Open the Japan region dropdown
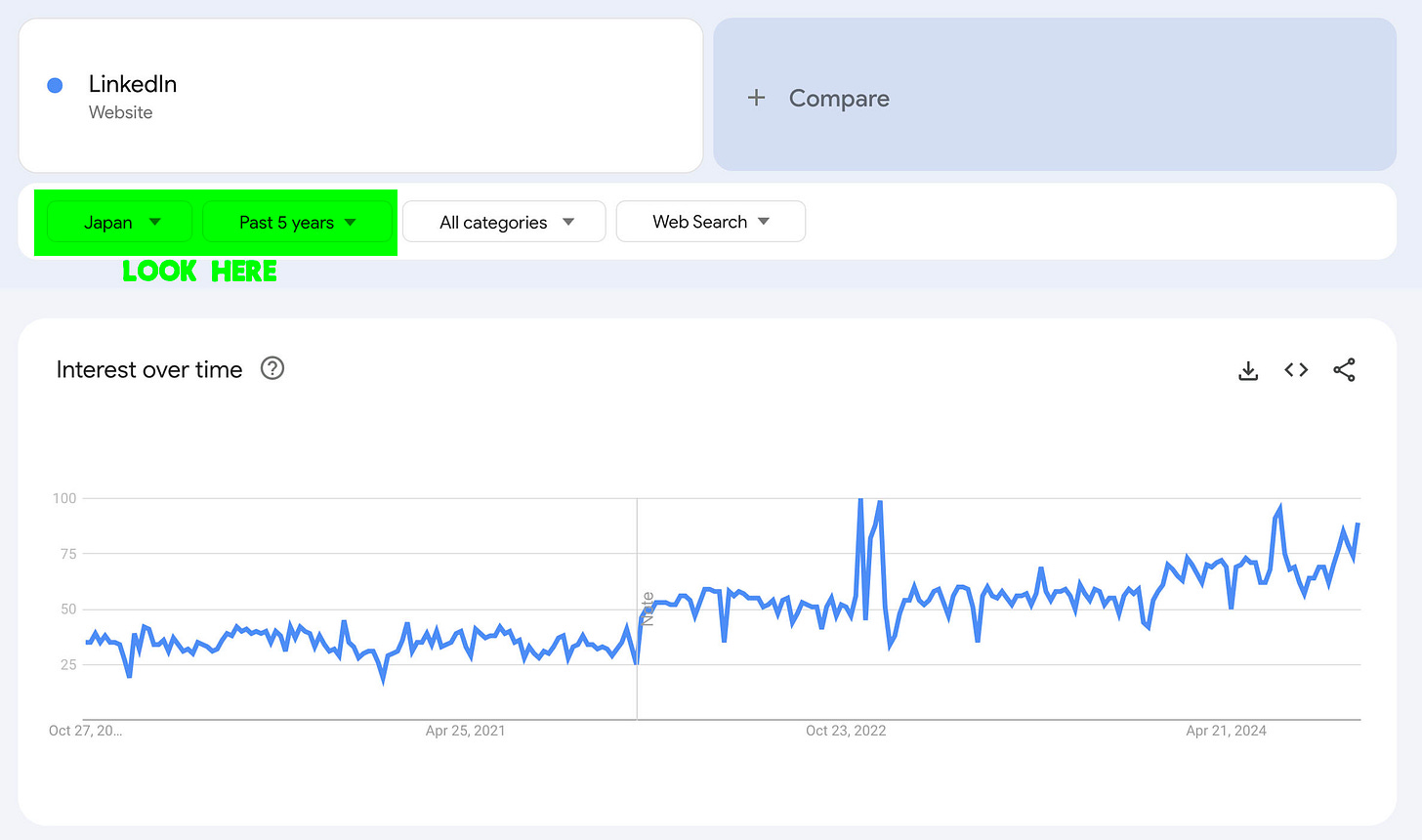This screenshot has height=840, width=1422. [x=120, y=222]
